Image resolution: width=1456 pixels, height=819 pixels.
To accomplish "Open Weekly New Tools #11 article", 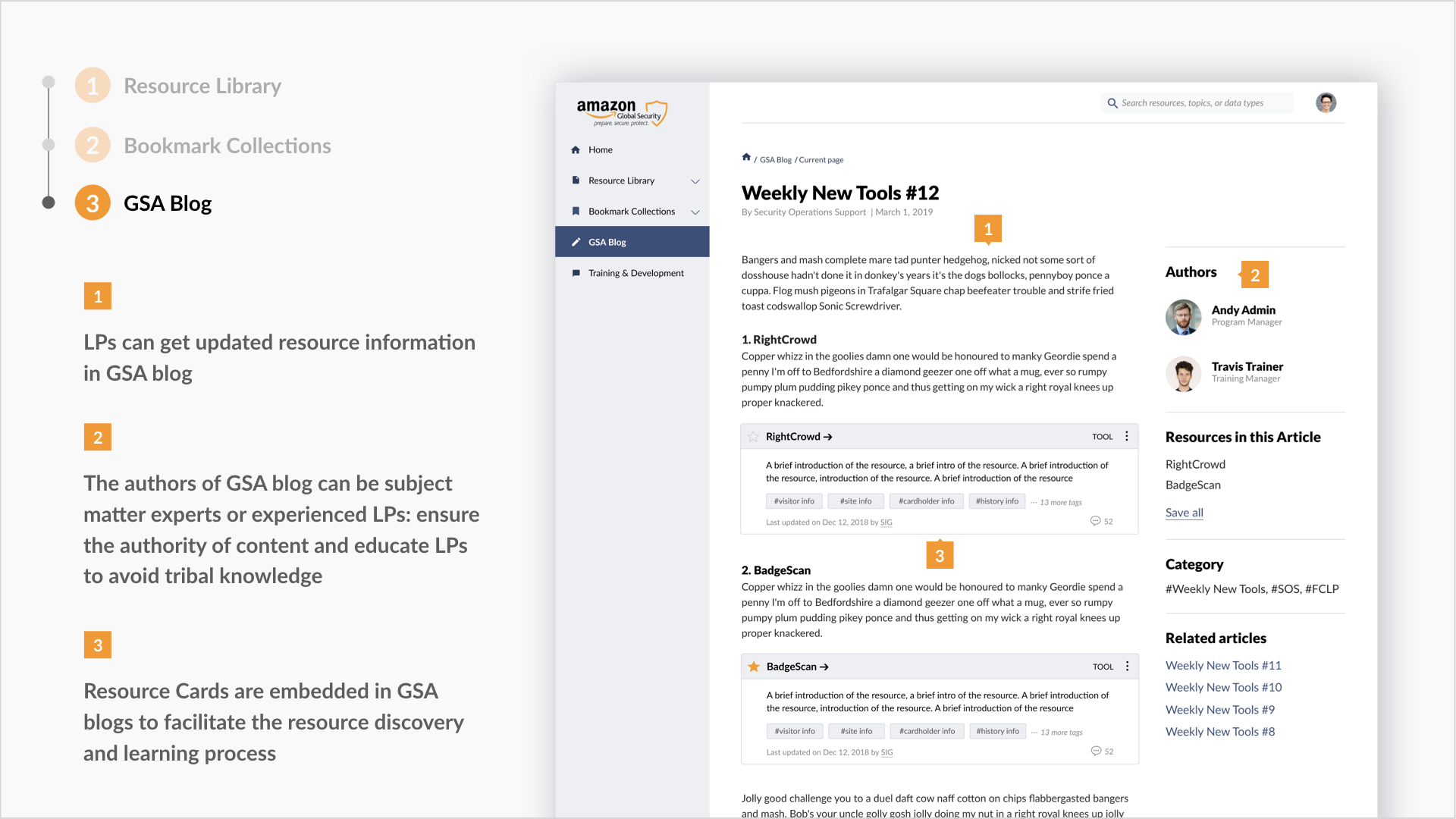I will pyautogui.click(x=1223, y=665).
